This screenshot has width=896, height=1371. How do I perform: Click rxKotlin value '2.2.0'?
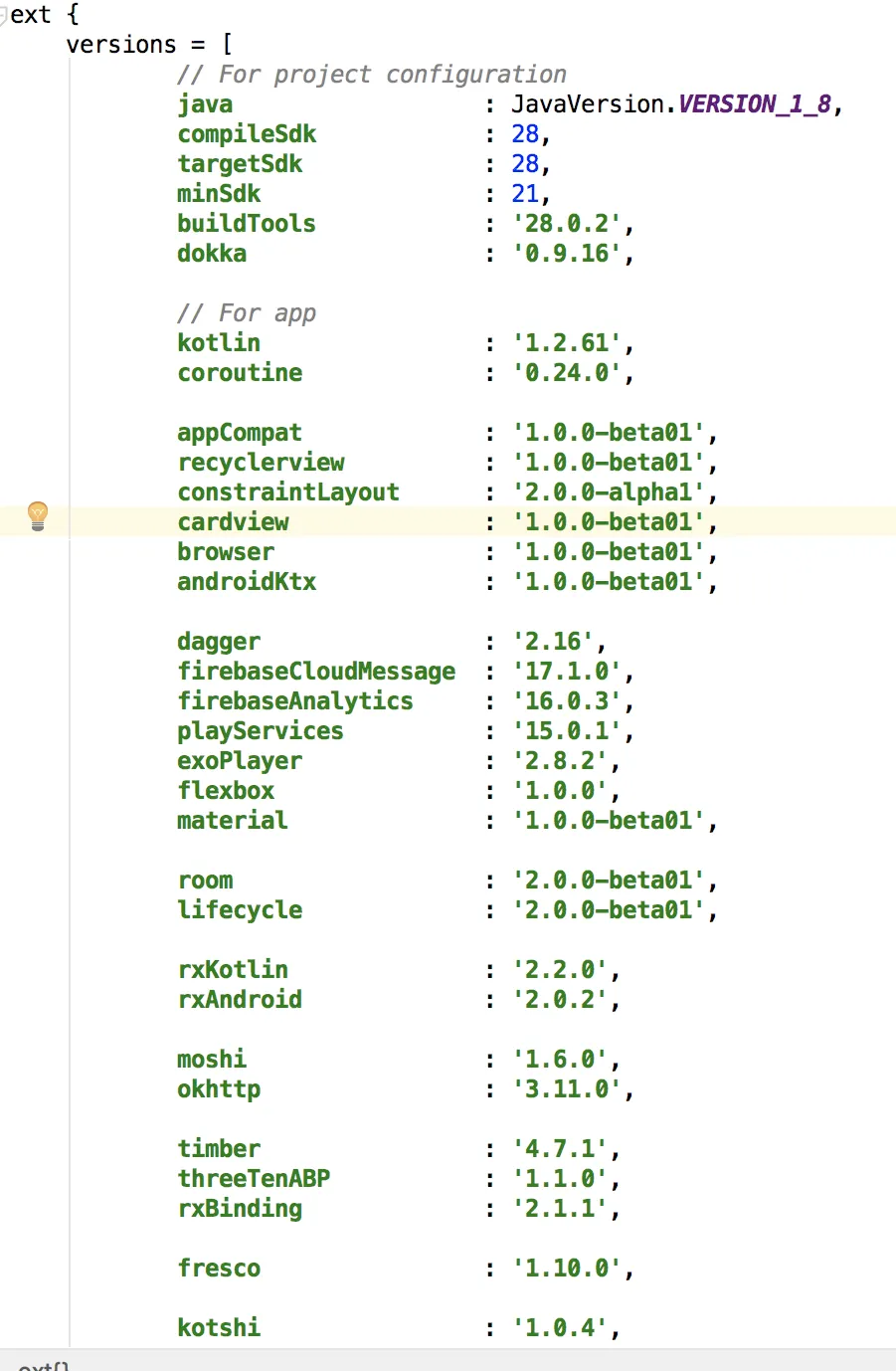coord(560,970)
